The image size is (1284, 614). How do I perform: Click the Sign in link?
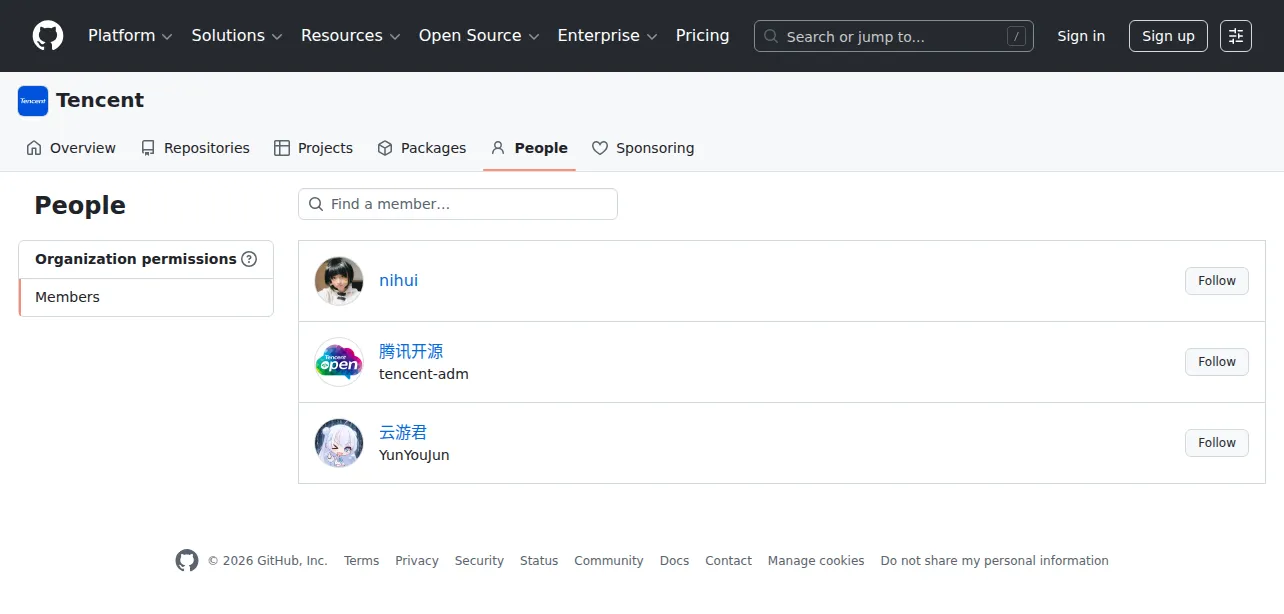pyautogui.click(x=1081, y=36)
